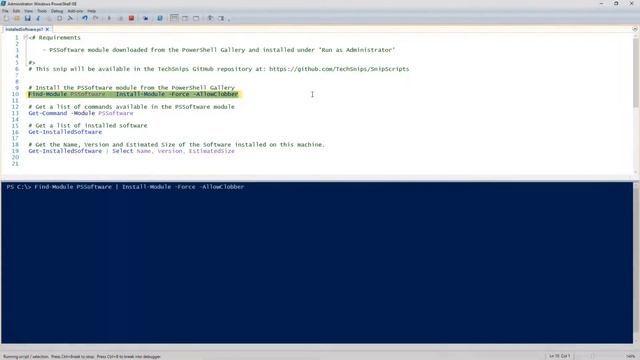Click the console command line 'PS C:\> Find-Module'
The height and width of the screenshot is (360, 640).
point(125,187)
